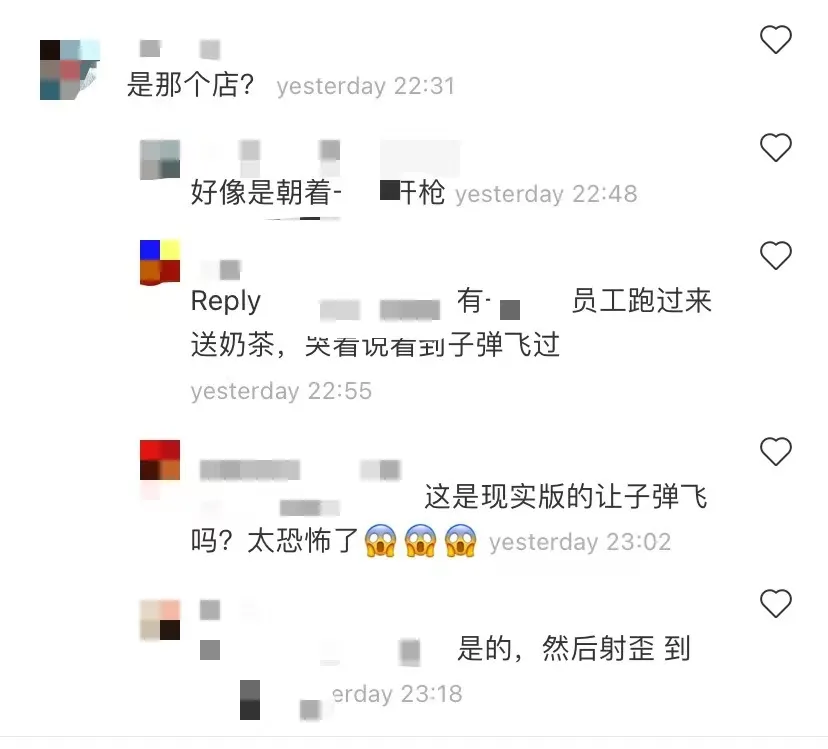Tap the first scream emoji after 太恐怖了
Screen dimensions: 828x749
(x=380, y=541)
